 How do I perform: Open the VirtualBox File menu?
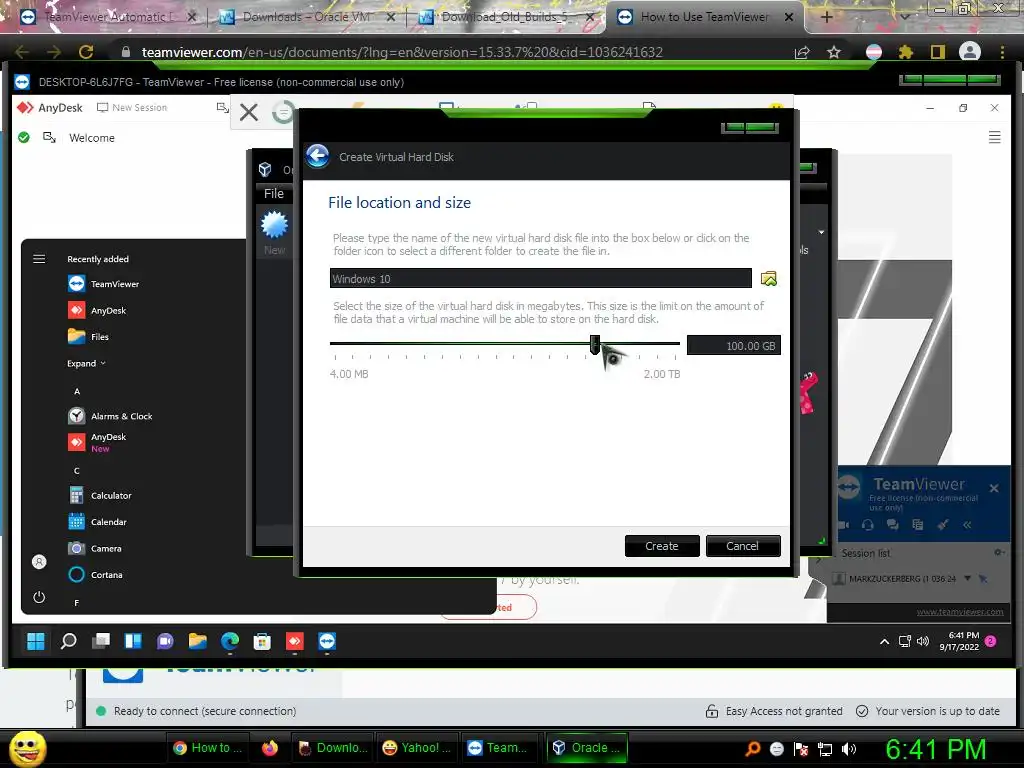point(274,193)
